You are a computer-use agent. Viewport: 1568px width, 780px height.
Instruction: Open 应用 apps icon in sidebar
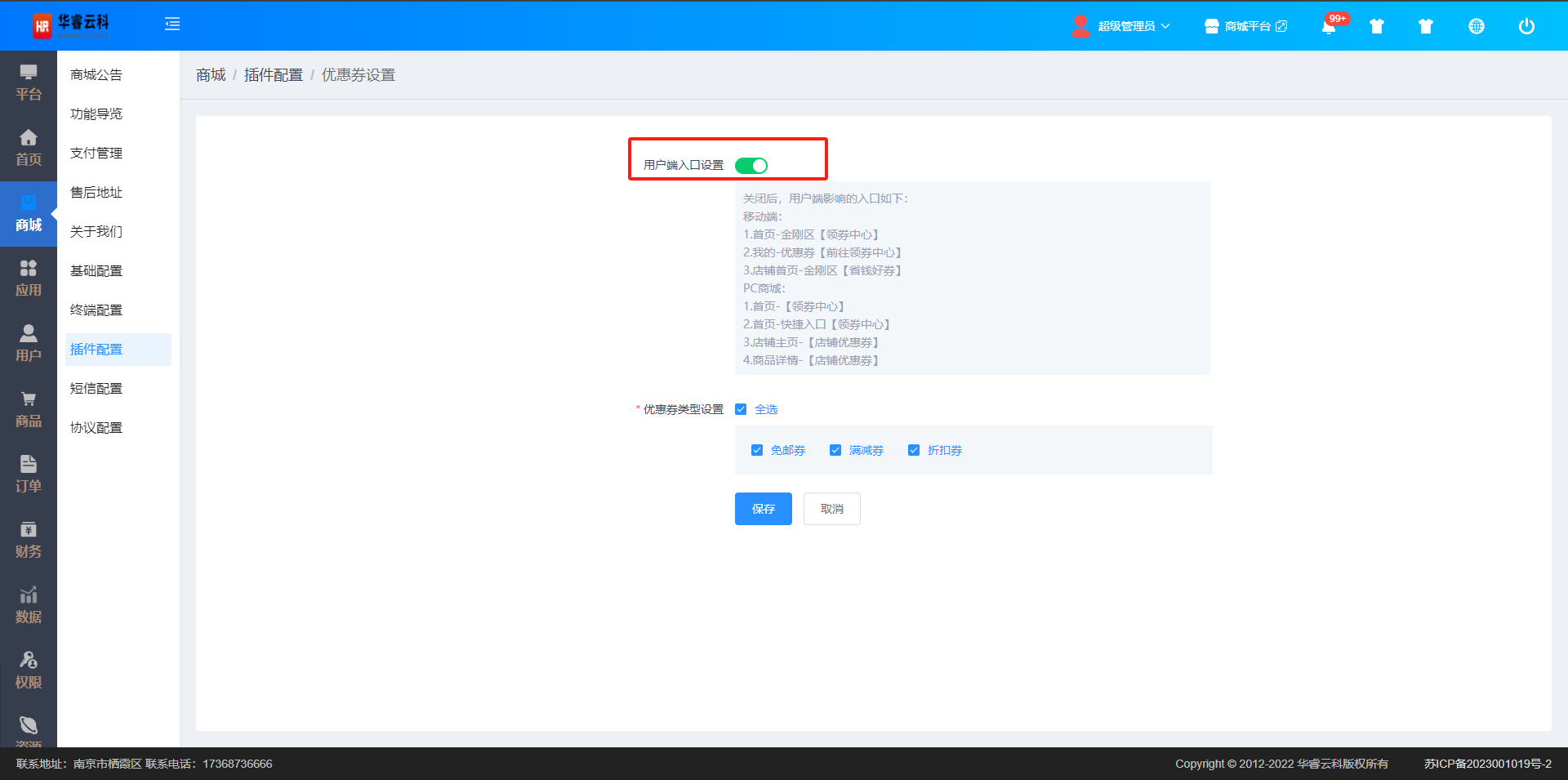[29, 279]
